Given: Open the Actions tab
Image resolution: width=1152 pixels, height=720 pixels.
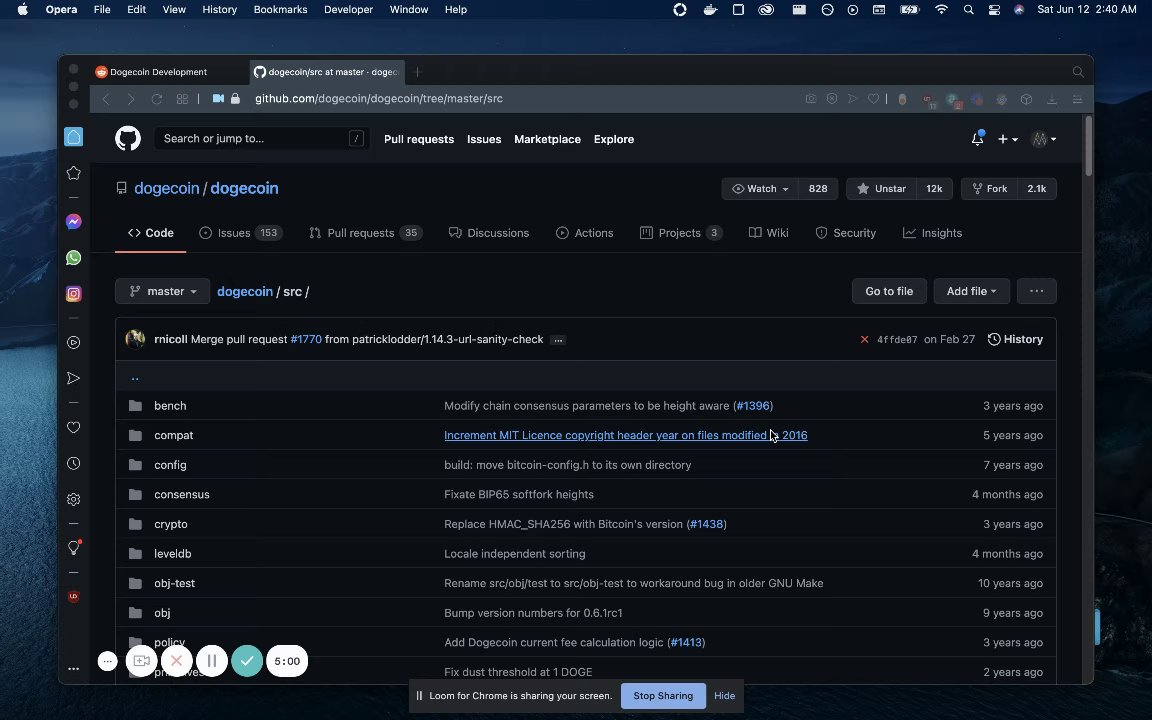Looking at the screenshot, I should coord(585,233).
